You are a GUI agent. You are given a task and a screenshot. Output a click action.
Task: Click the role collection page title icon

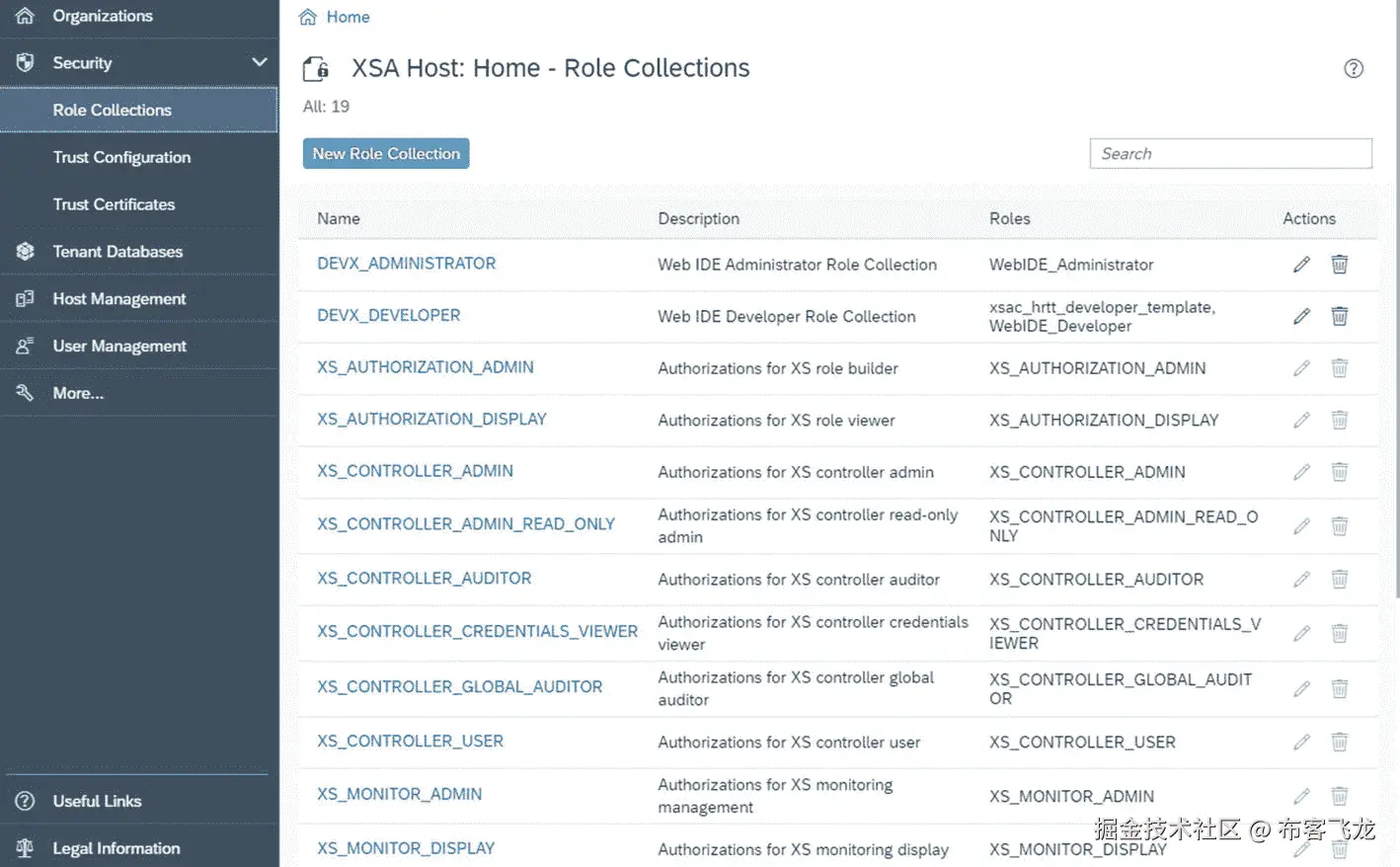click(316, 68)
